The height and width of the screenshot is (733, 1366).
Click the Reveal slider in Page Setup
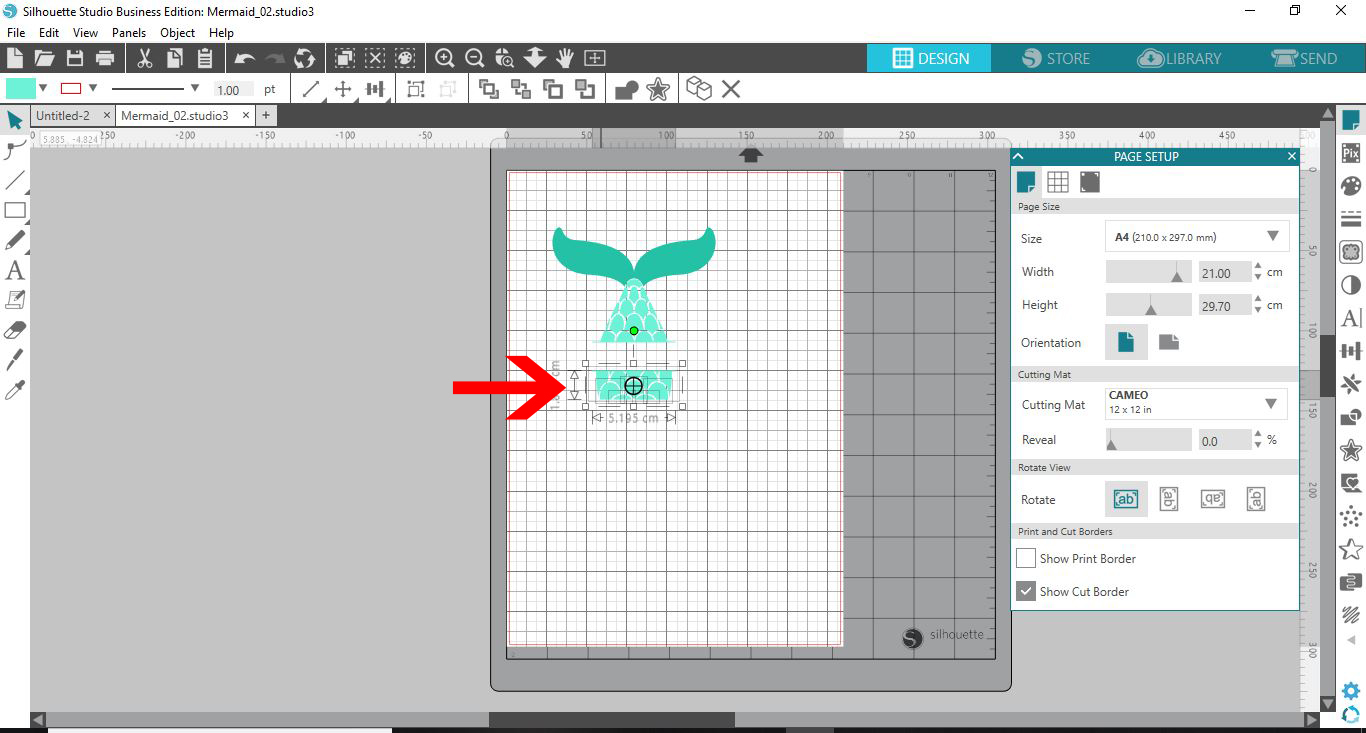[x=1149, y=439]
